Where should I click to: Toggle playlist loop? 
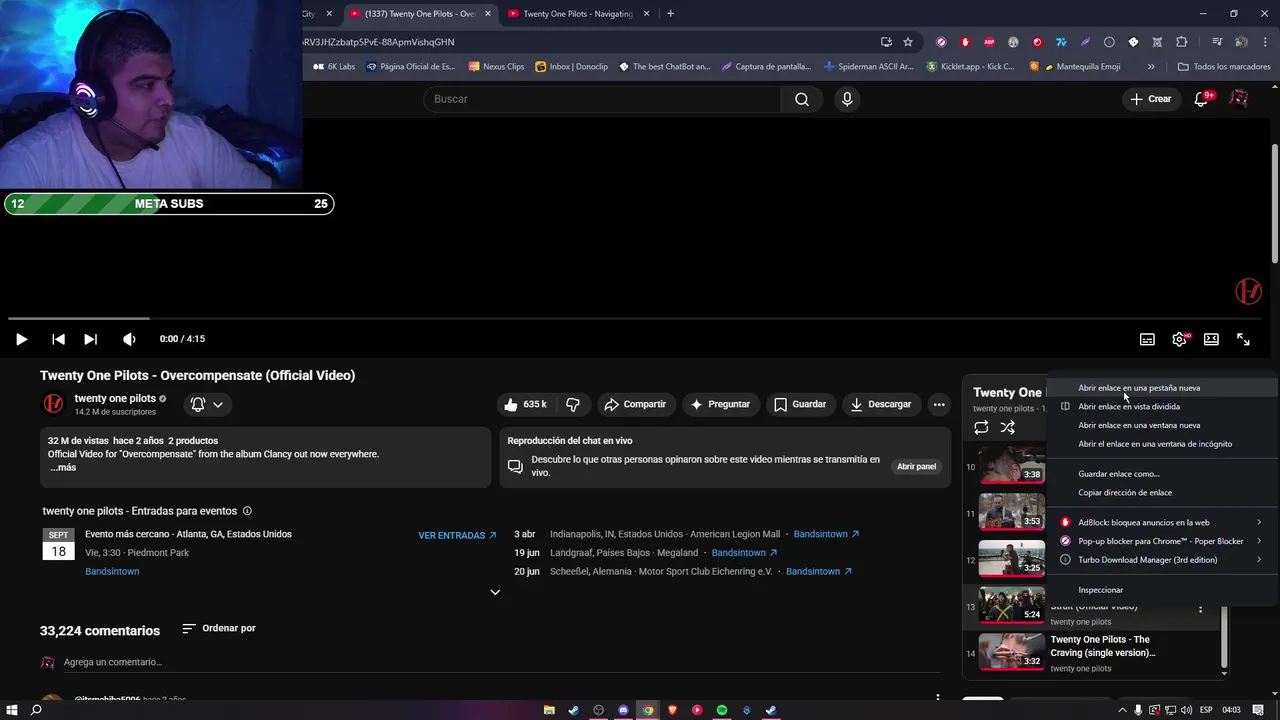point(981,428)
